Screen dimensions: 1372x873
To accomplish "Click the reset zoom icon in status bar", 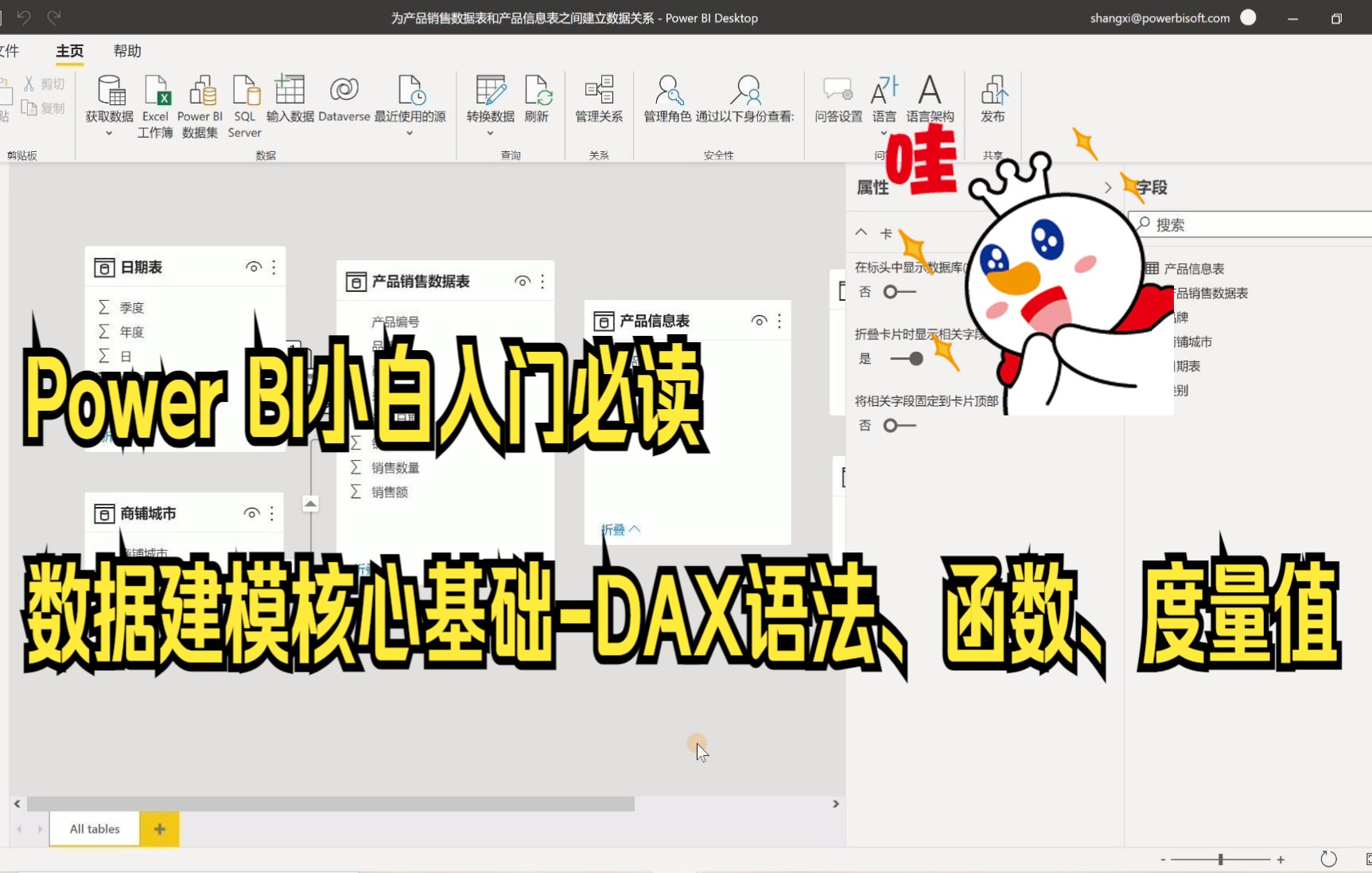I will pos(1328,859).
